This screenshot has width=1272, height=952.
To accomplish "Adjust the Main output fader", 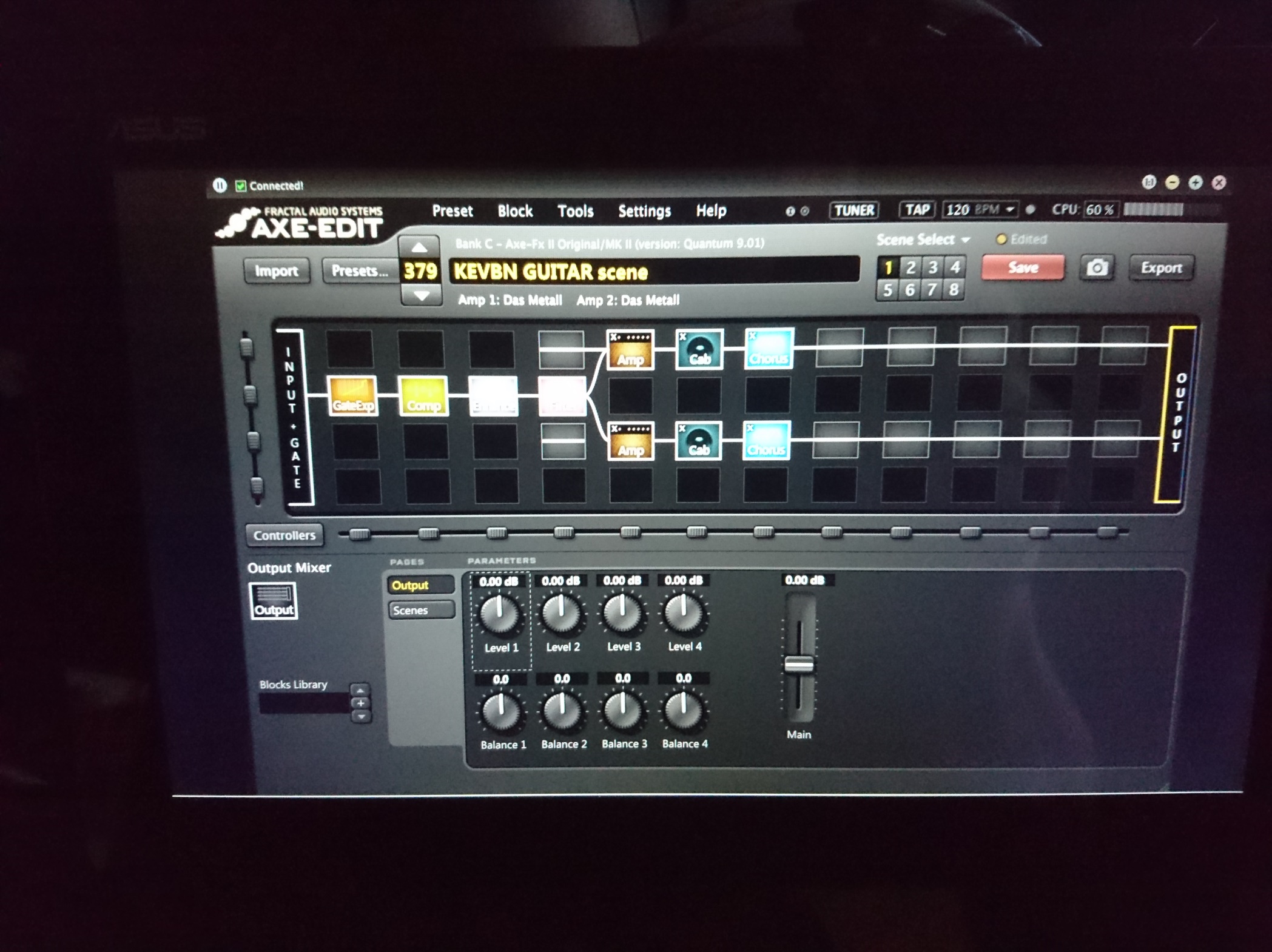I will click(801, 664).
